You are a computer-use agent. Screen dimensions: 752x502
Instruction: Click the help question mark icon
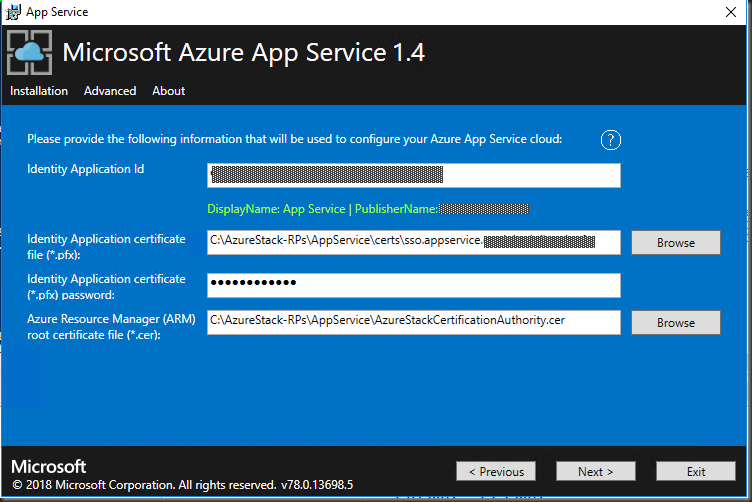611,139
